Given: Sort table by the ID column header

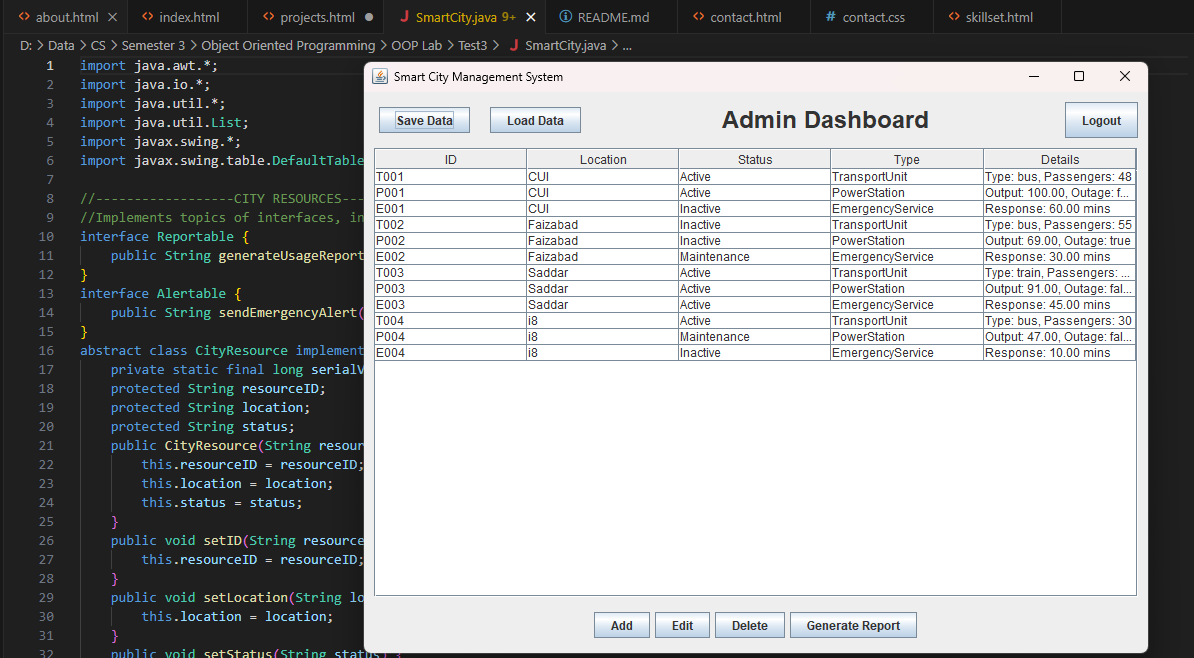Looking at the screenshot, I should coord(451,159).
